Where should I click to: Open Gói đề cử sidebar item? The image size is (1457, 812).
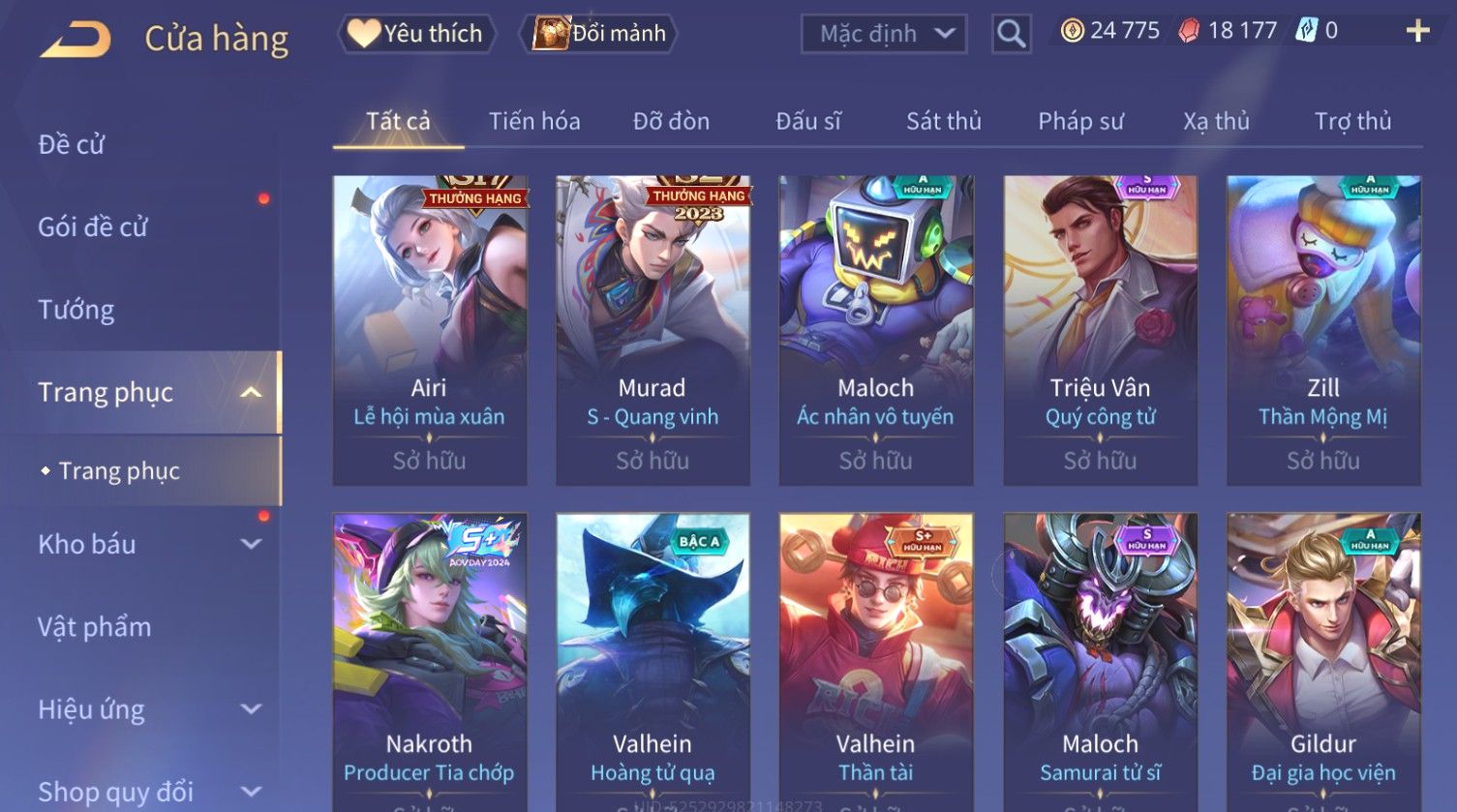point(93,226)
